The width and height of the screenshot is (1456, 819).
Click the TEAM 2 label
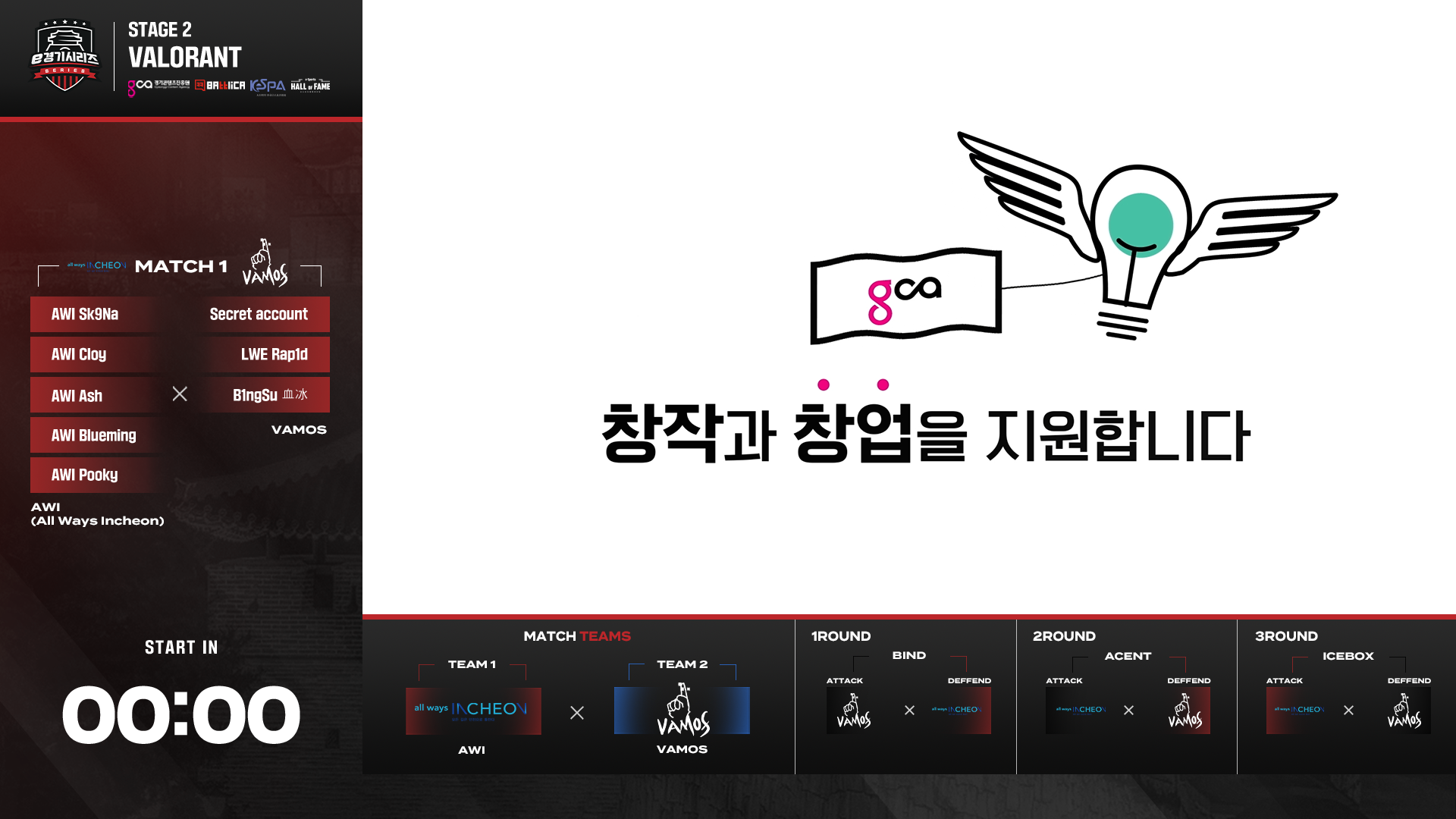(x=682, y=664)
